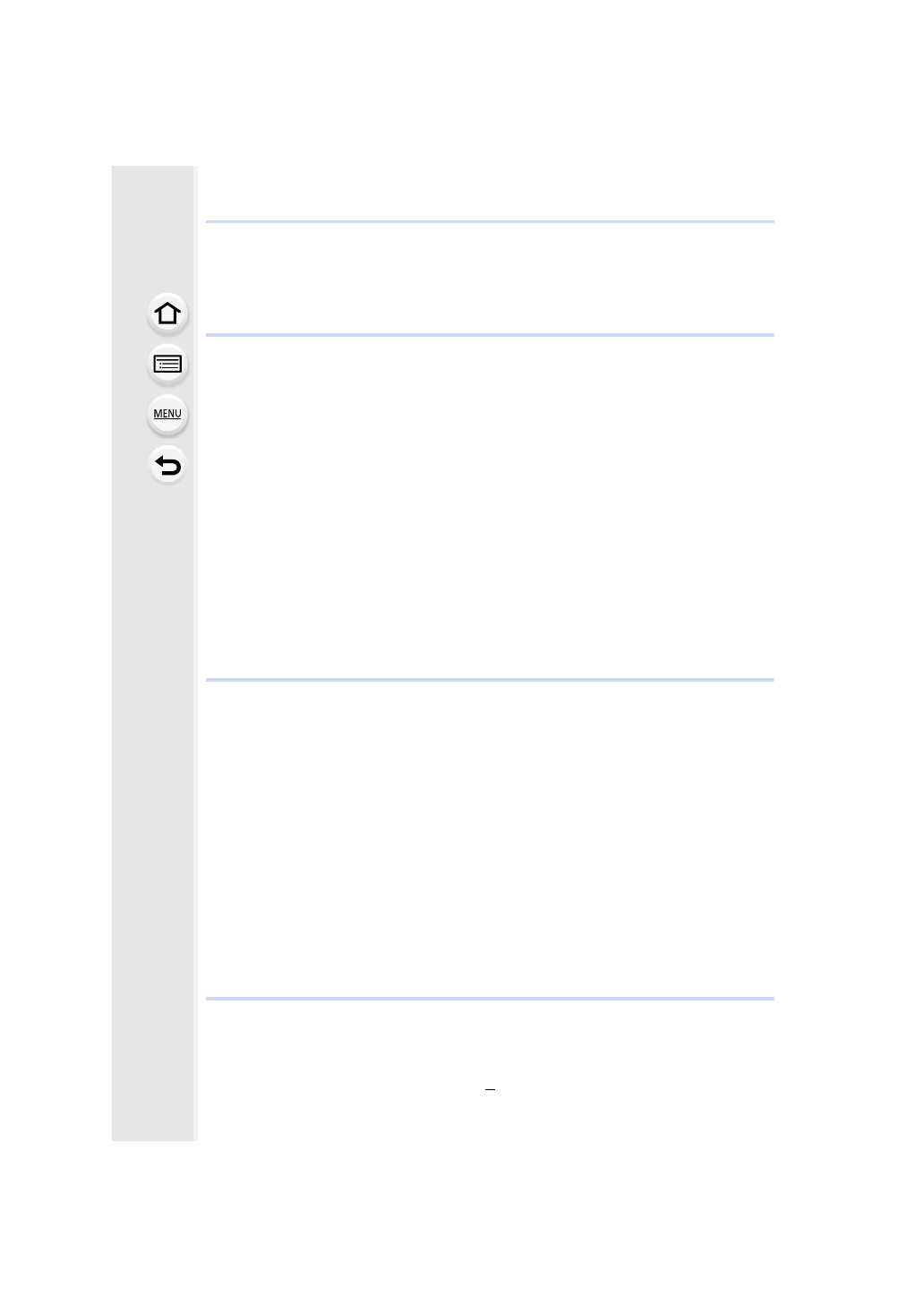The height and width of the screenshot is (1306, 924).
Task: Click the second blue divider line
Action: [x=490, y=335]
